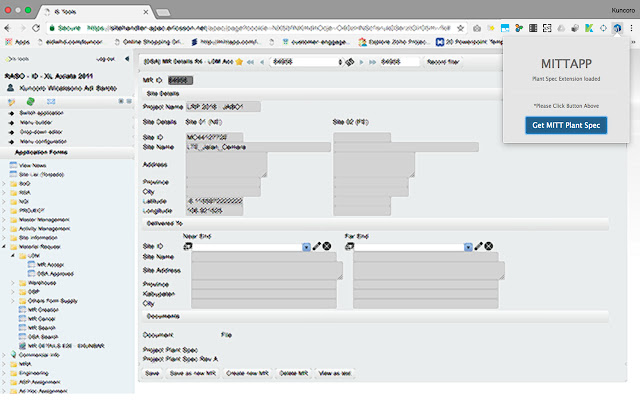Click the envelope mail icon in the sidebar toolbar
Viewport: 640px width, 400px height.
[51, 101]
